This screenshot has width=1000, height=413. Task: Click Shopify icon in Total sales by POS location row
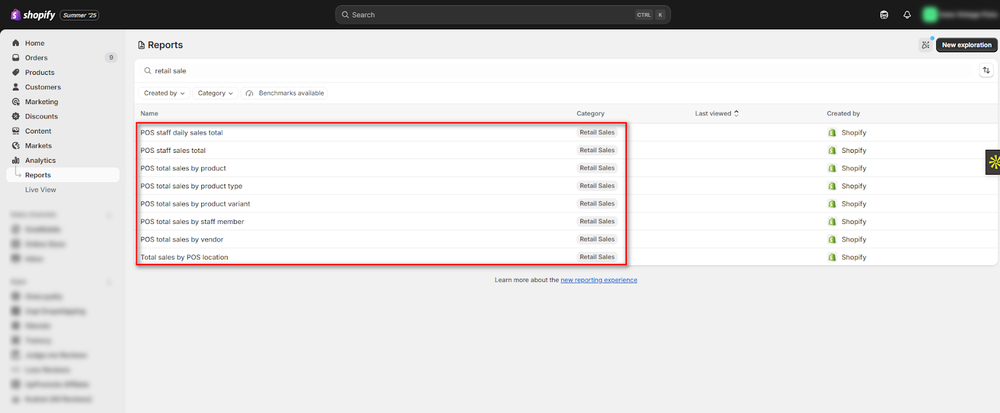(832, 257)
